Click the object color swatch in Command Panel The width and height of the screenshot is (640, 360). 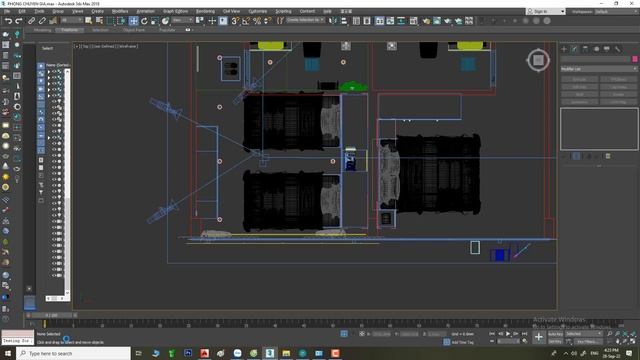tap(635, 59)
